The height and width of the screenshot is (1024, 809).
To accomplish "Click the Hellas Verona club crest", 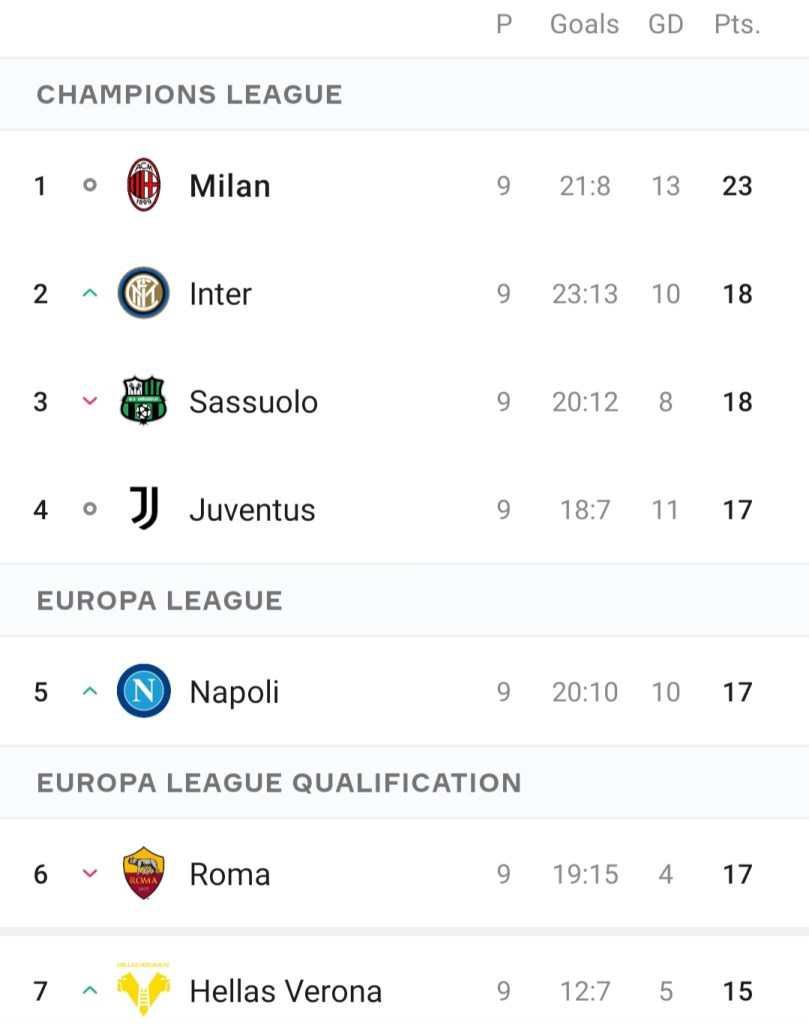I will [x=144, y=990].
